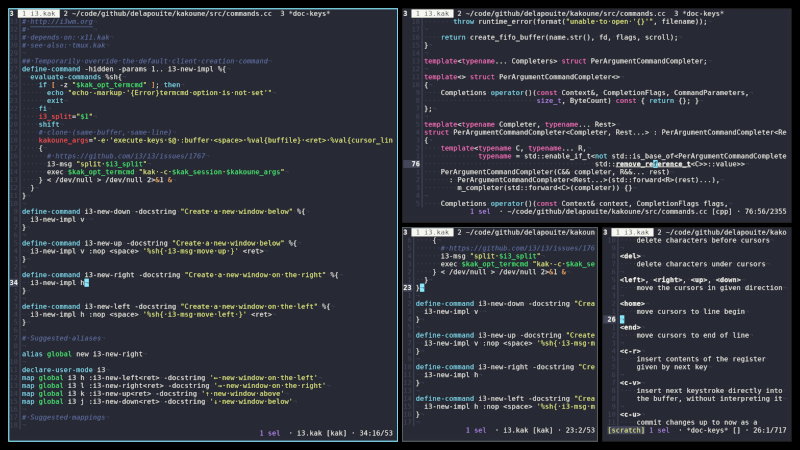Click truncated kakoune path tab in bottom-middle pane

tap(526, 232)
